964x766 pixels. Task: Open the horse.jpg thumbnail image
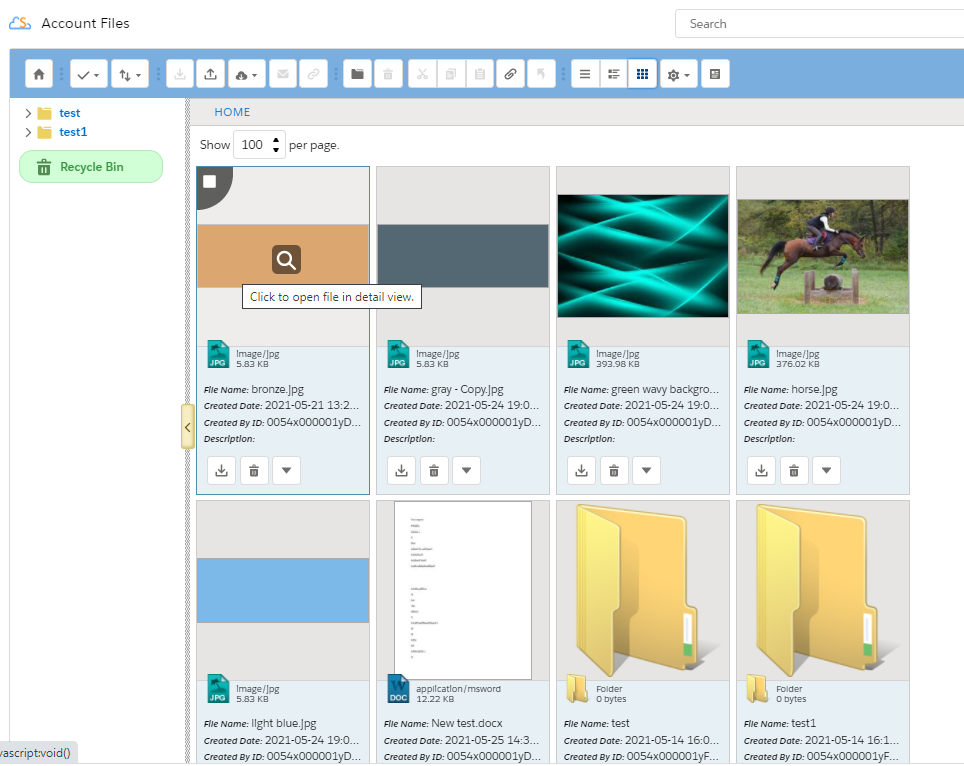coord(822,256)
